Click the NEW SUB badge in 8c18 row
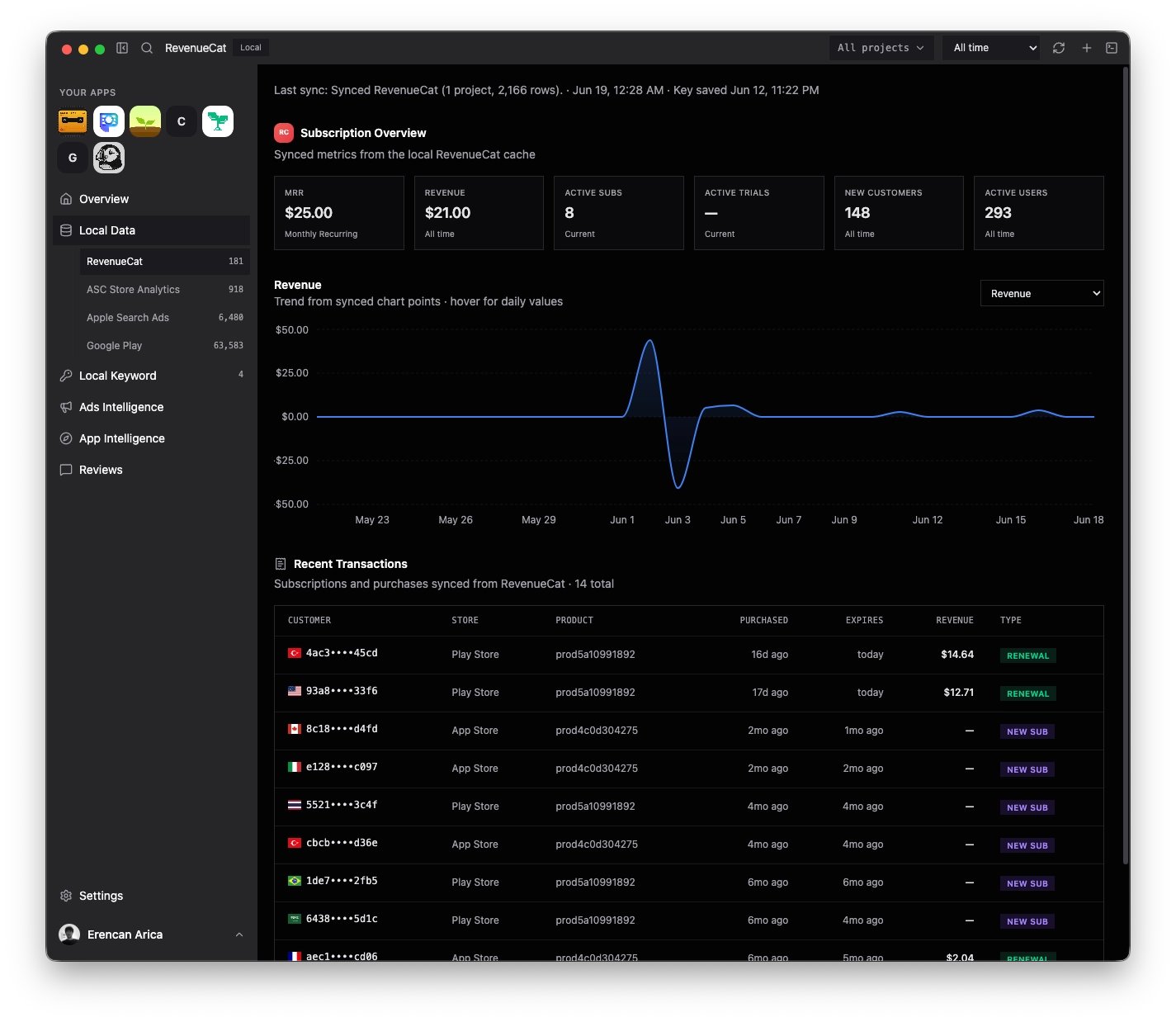The image size is (1176, 1022). tap(1027, 731)
